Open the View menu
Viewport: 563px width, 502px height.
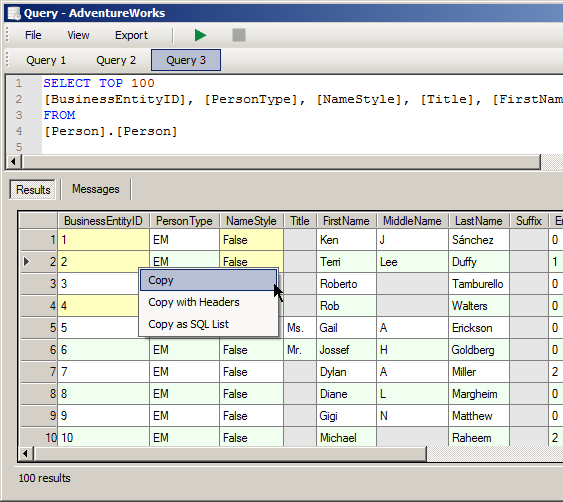78,35
